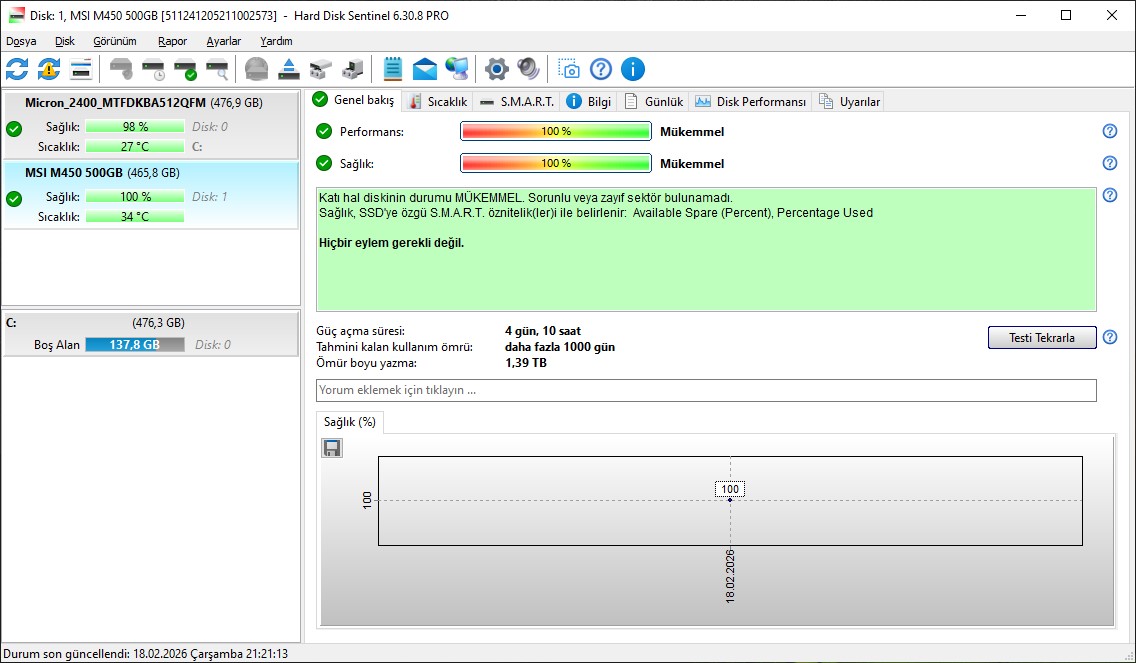Screen dimensions: 1136x663
Task: Switch to the Uyarılar tab
Action: click(849, 101)
